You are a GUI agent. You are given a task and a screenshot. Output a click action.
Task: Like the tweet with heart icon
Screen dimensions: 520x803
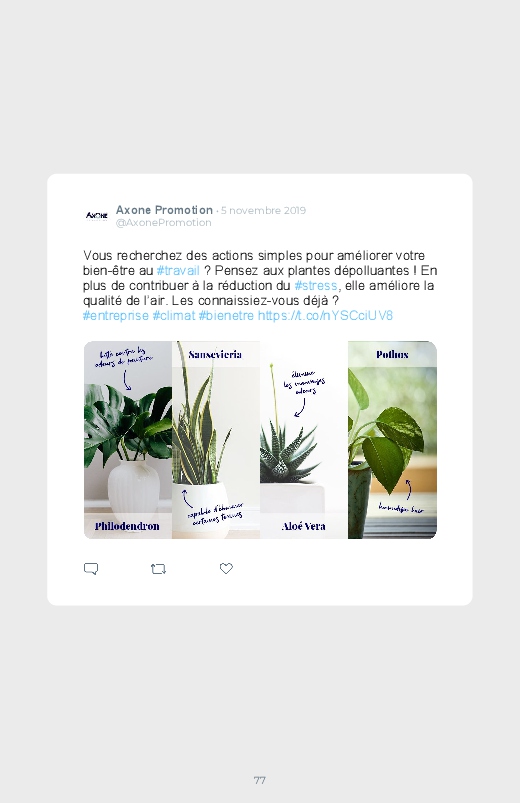(226, 568)
